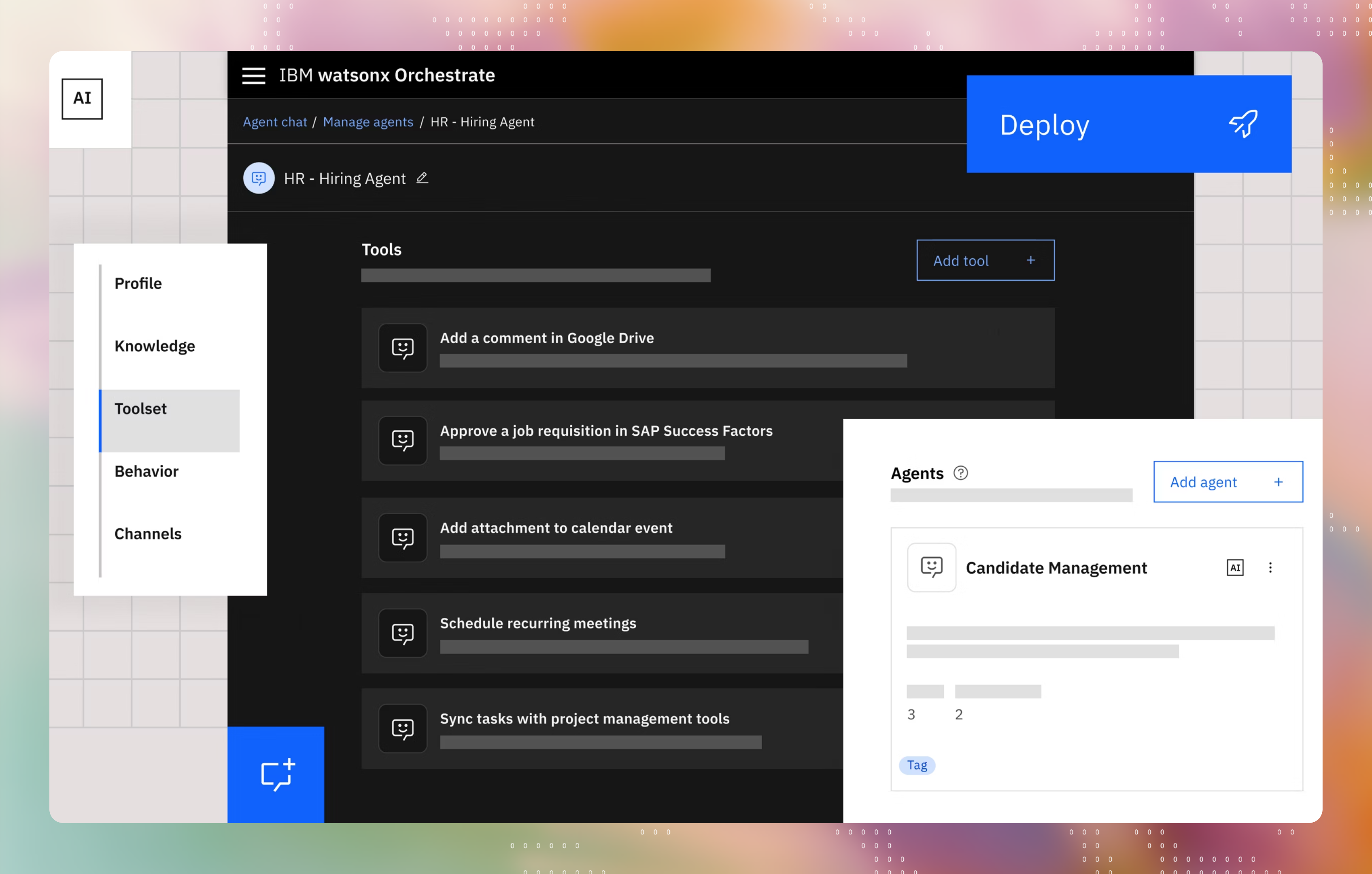The image size is (1372, 874).
Task: Click icon for Add attachment to calendar event
Action: tap(403, 537)
